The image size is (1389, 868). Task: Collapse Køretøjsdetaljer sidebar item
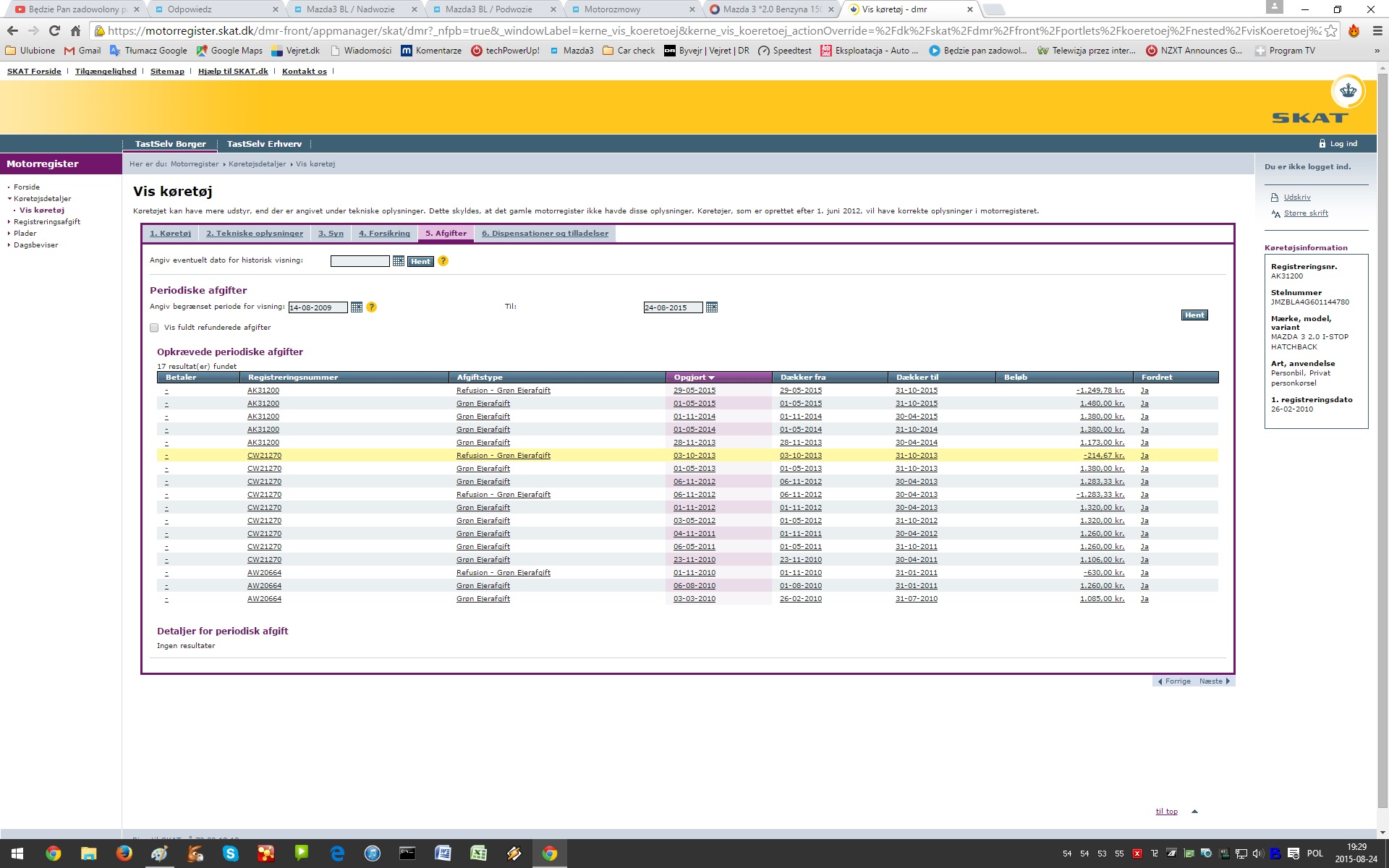(42, 198)
